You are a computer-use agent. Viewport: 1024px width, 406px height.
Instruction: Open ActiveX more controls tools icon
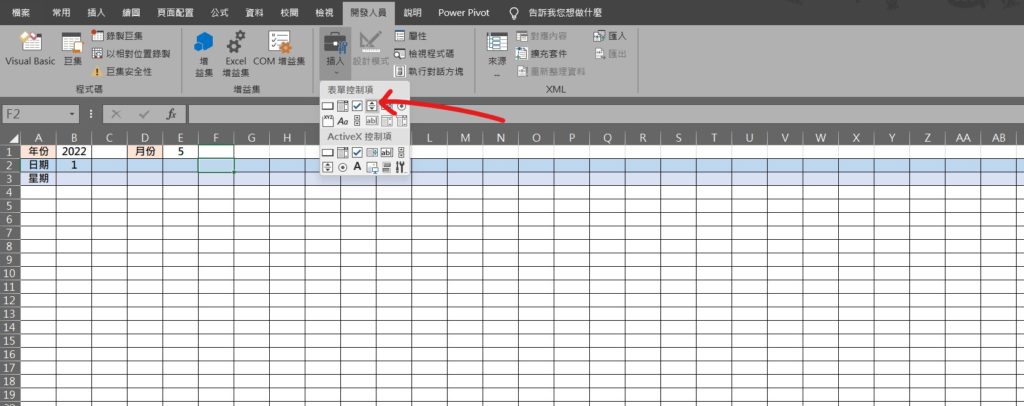402,168
